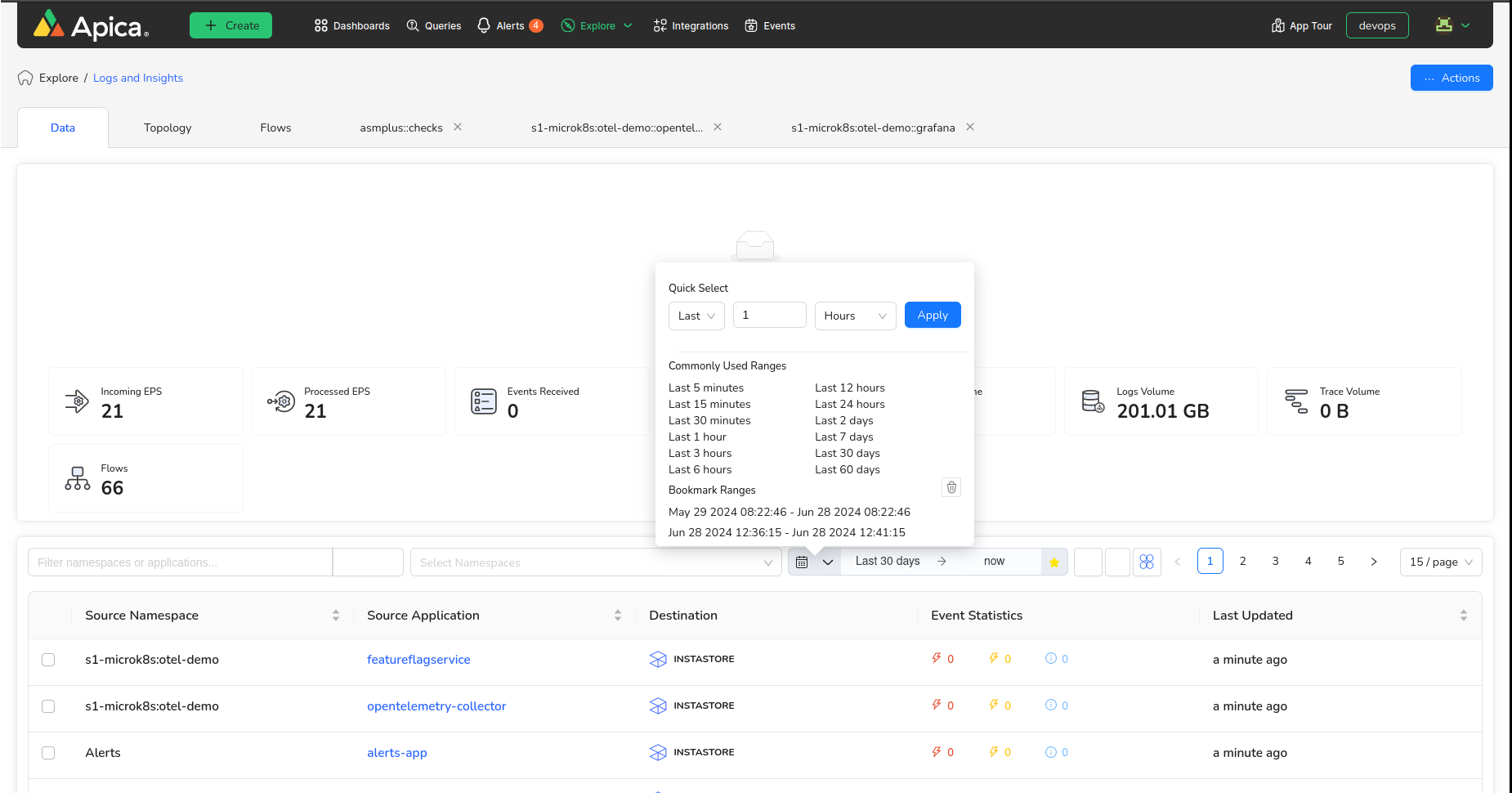Open the Select Namespaces dropdown

(595, 562)
